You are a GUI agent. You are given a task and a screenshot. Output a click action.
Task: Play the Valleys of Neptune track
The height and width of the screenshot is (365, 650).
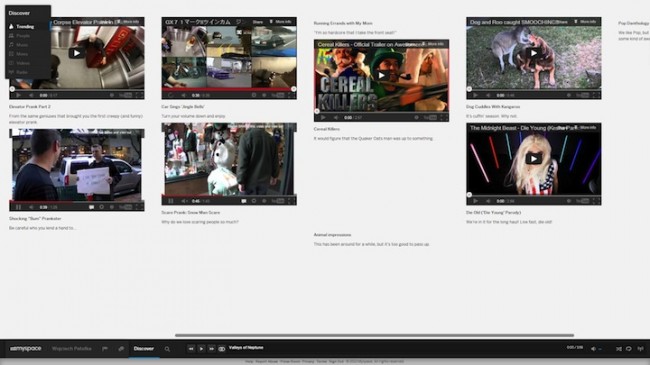click(201, 349)
